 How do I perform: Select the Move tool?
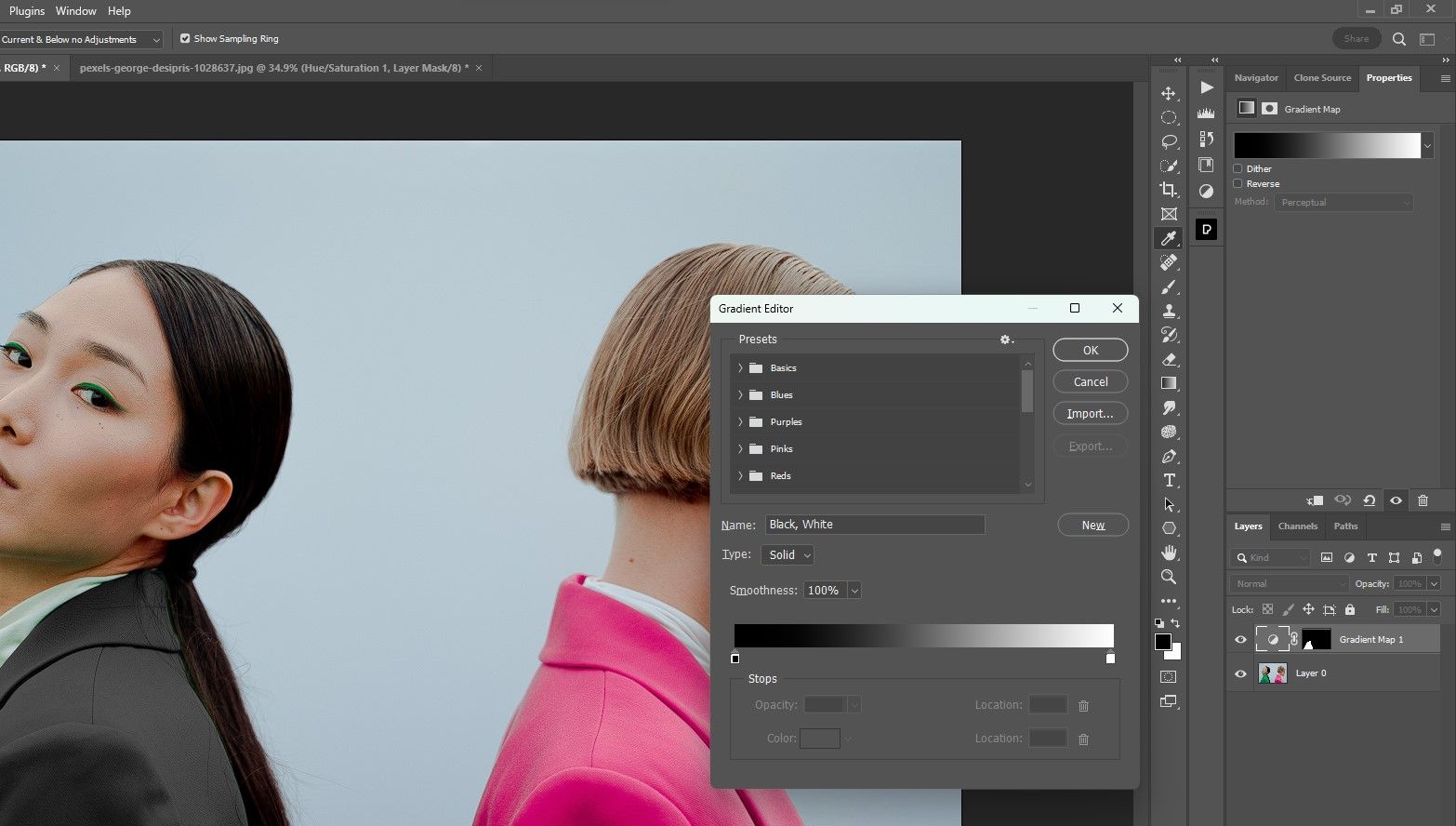coord(1169,94)
